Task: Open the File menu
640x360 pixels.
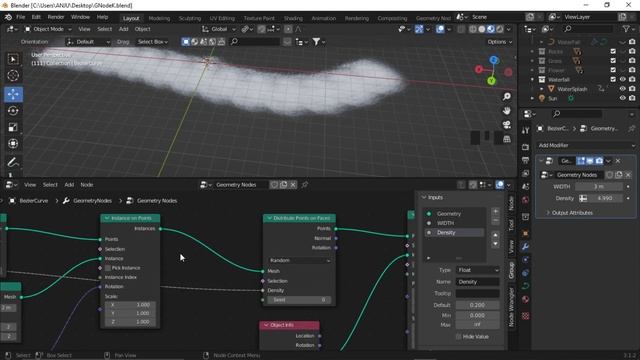Action: pos(20,17)
